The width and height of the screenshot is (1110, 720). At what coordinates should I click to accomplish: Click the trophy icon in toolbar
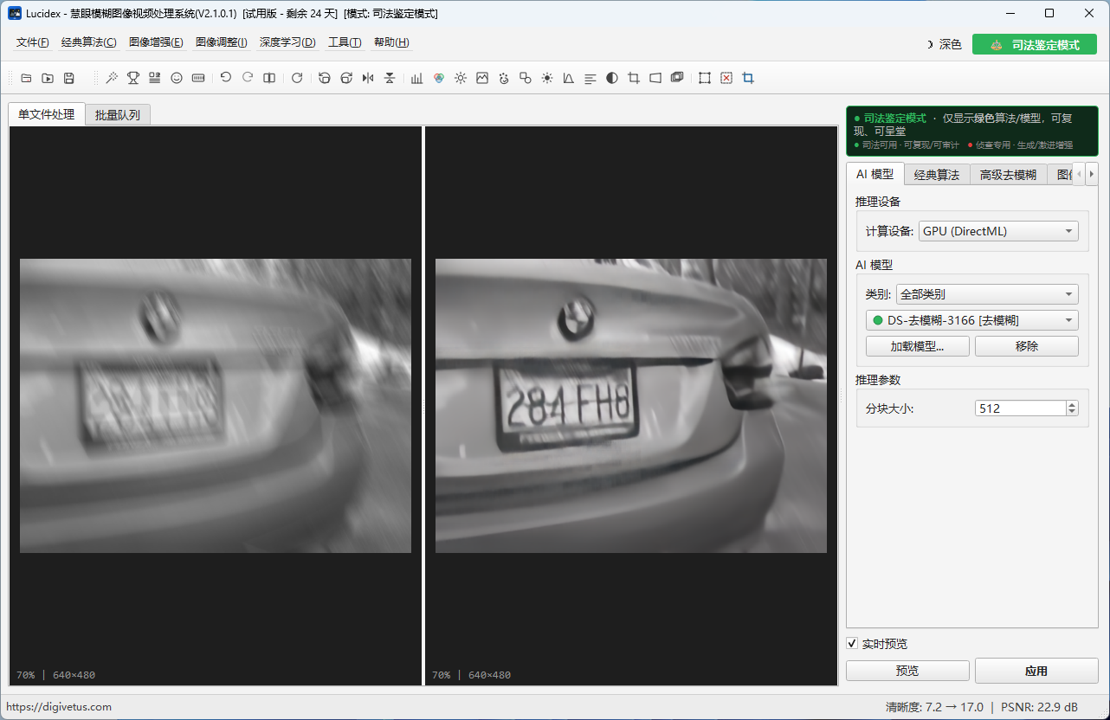click(133, 78)
